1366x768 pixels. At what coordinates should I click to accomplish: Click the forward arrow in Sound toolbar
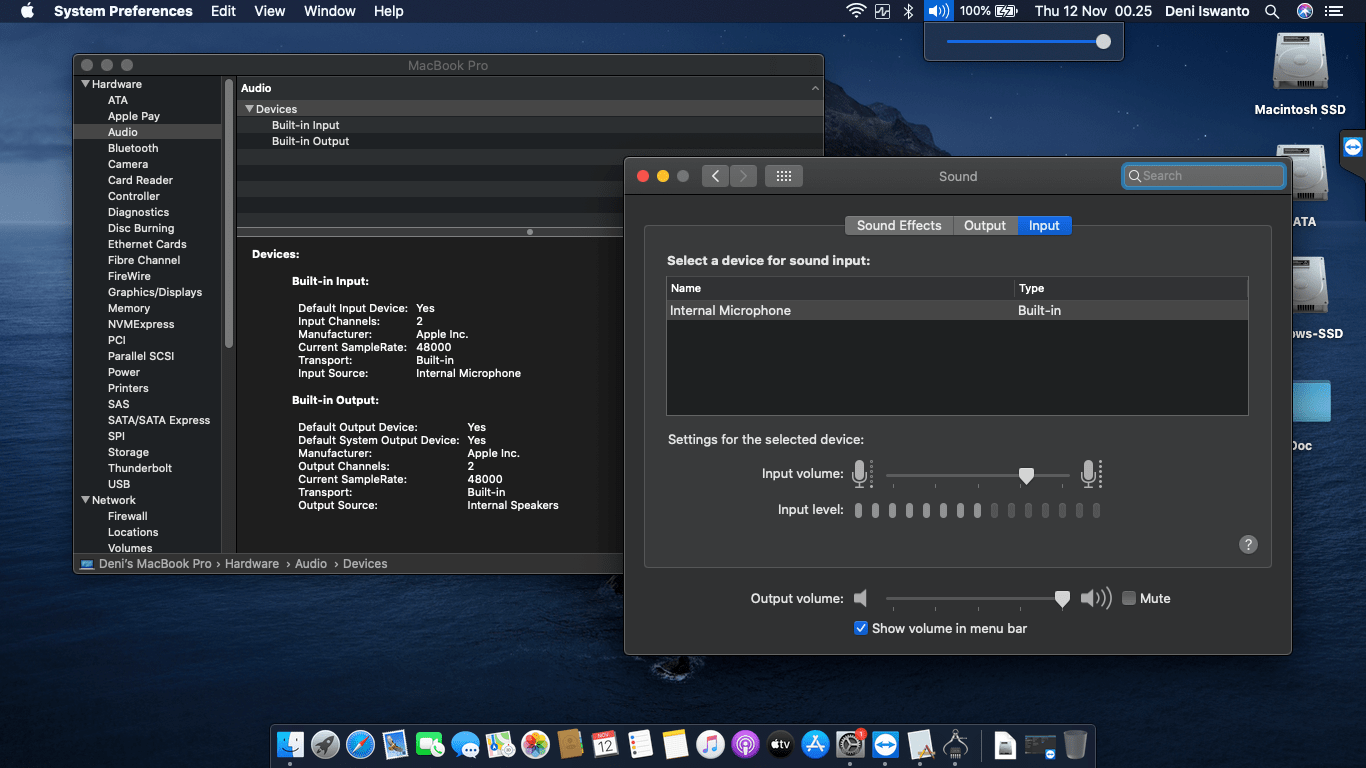point(743,176)
